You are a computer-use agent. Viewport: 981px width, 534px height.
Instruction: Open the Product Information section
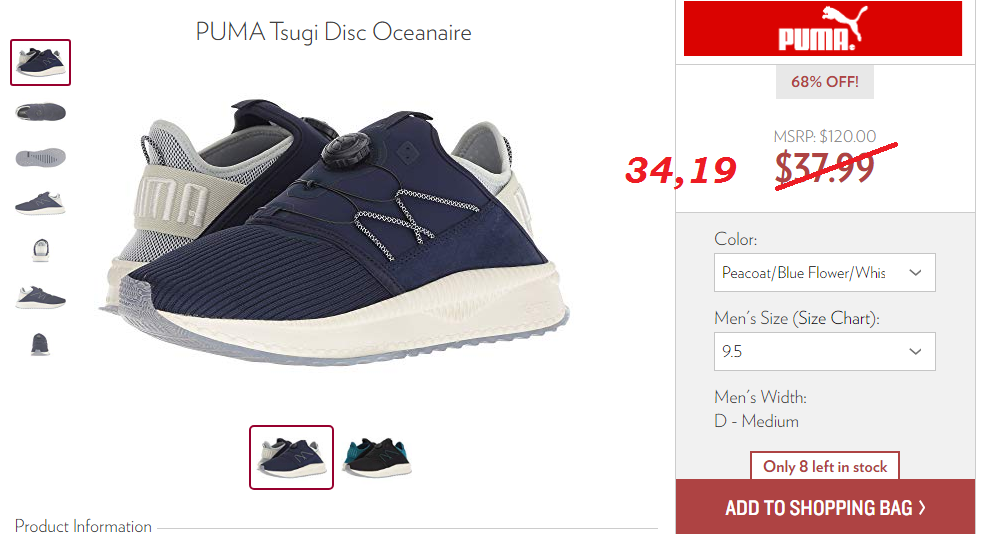coord(83,526)
